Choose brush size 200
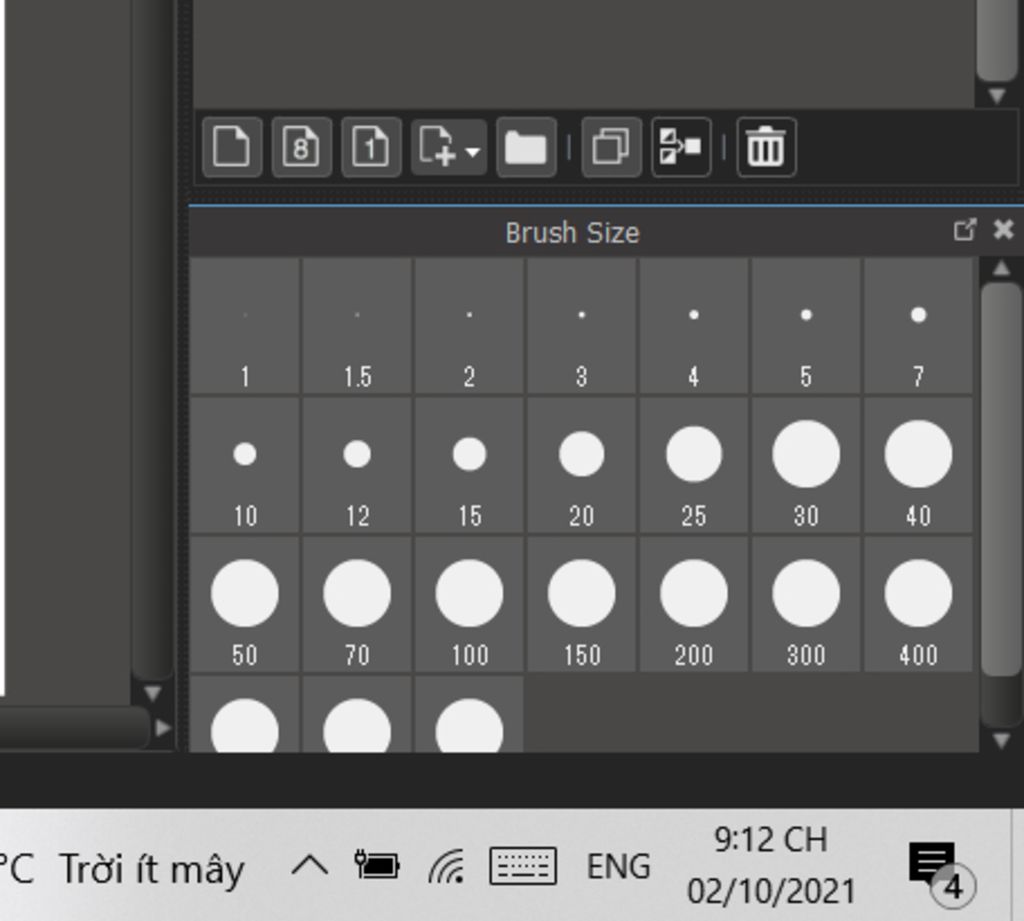1024x921 pixels. 694,604
